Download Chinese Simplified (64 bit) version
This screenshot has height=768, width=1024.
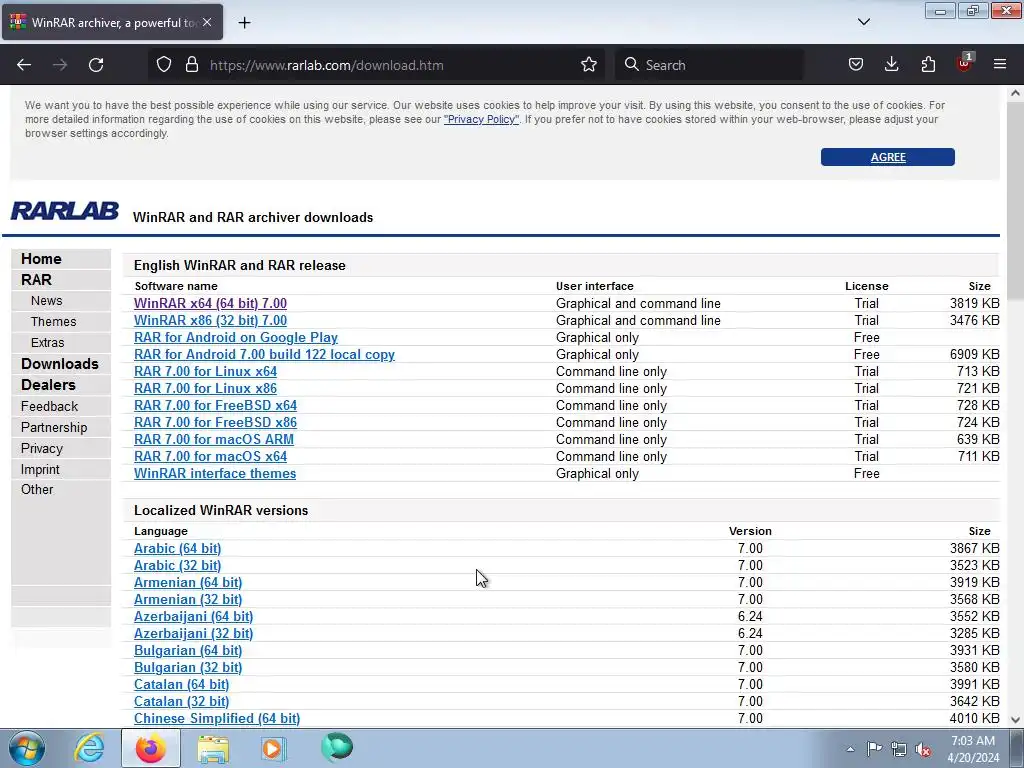point(217,718)
